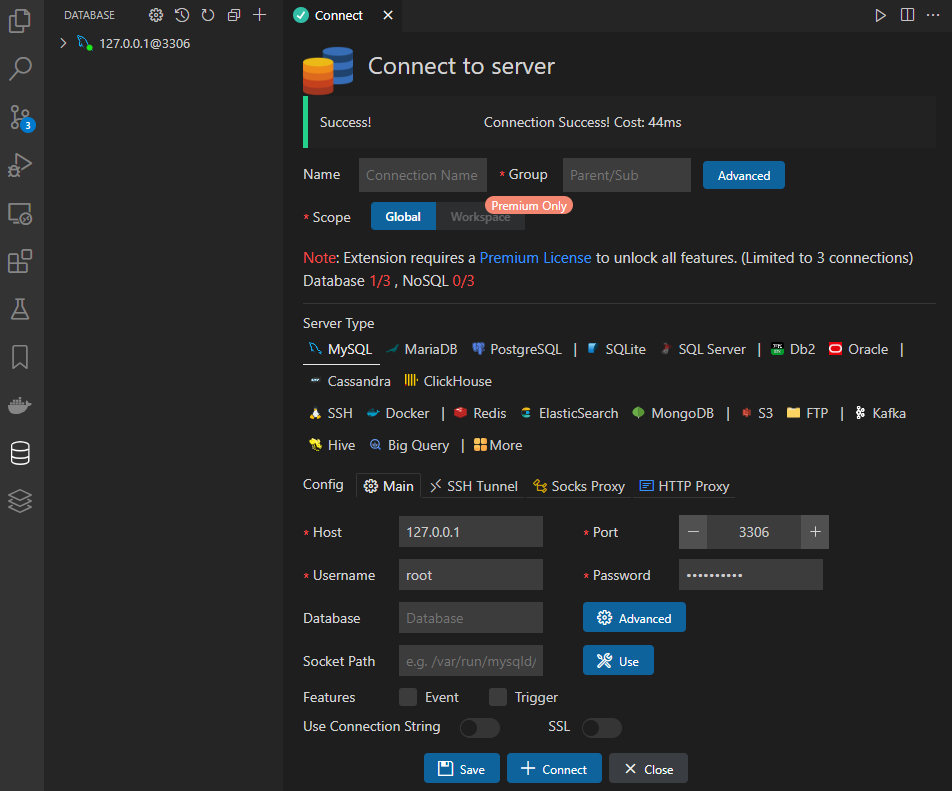Open the Explorer view in activity bar
This screenshot has height=791, width=952.
[x=20, y=21]
